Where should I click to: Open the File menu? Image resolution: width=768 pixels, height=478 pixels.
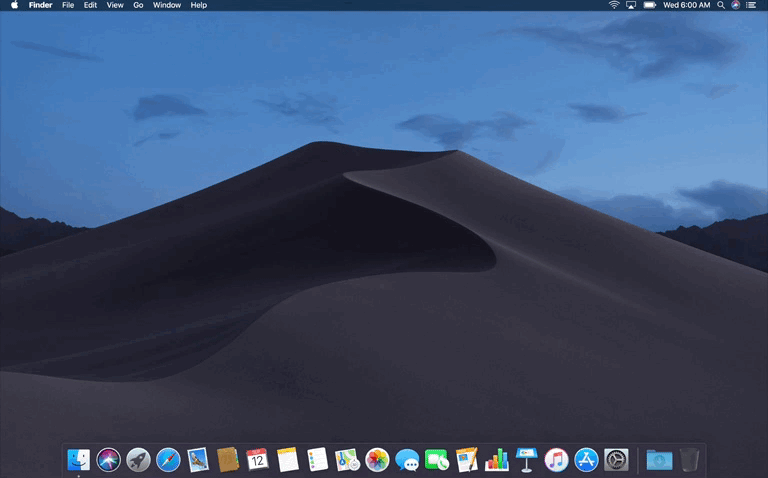[x=68, y=5]
